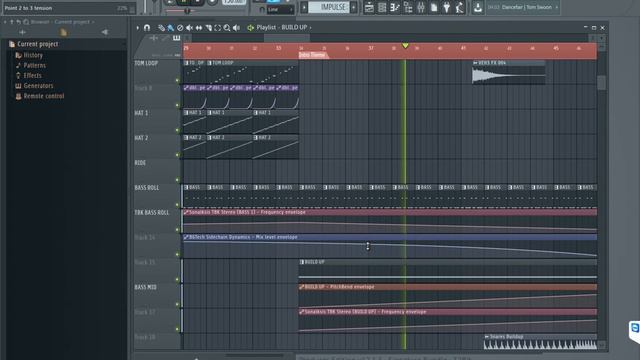Image resolution: width=640 pixels, height=360 pixels.
Task: Click pattern selector plus button beside IMPULSE
Action: coord(353,7)
